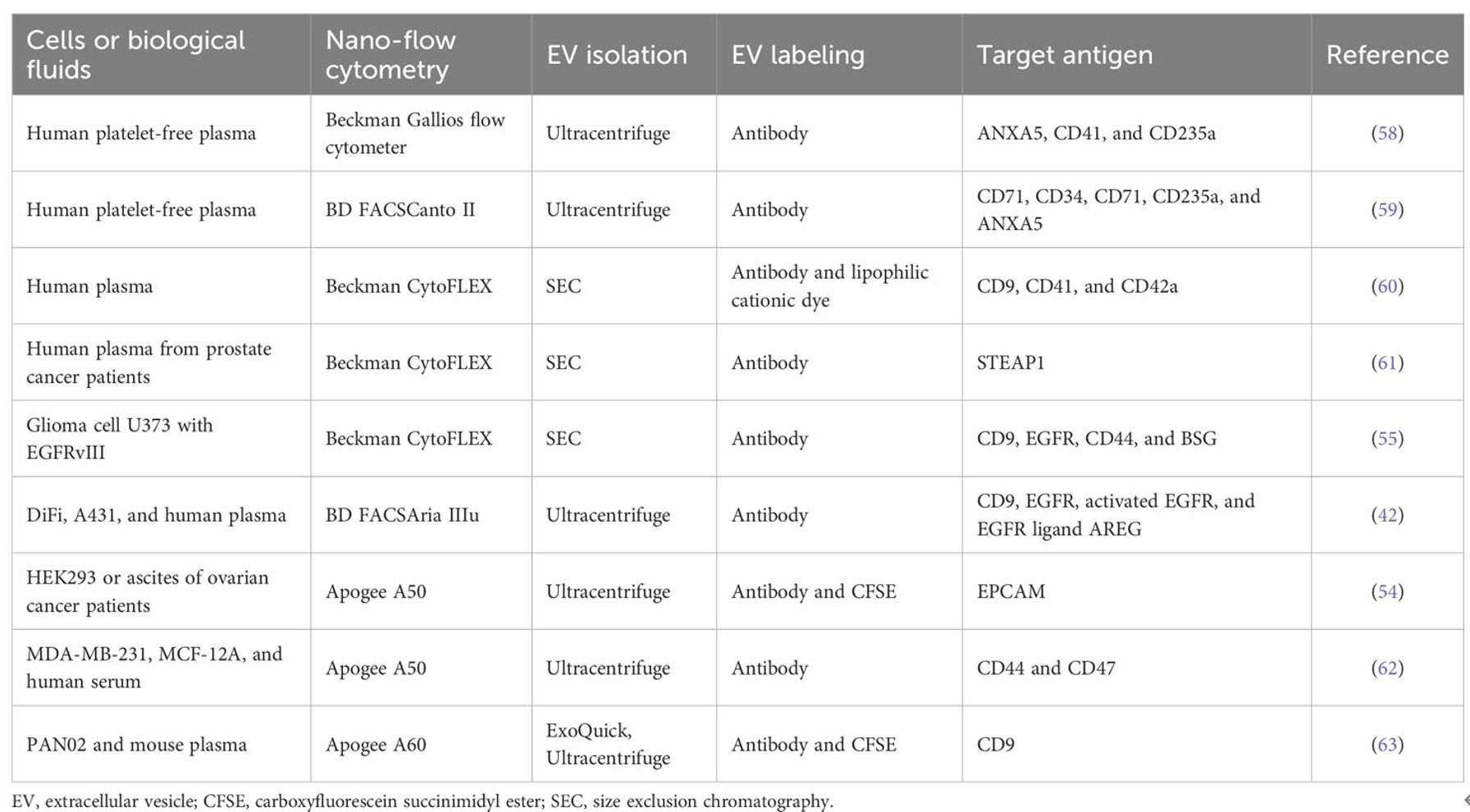1470x812 pixels.
Task: Open reference link (63)
Action: click(x=1387, y=744)
